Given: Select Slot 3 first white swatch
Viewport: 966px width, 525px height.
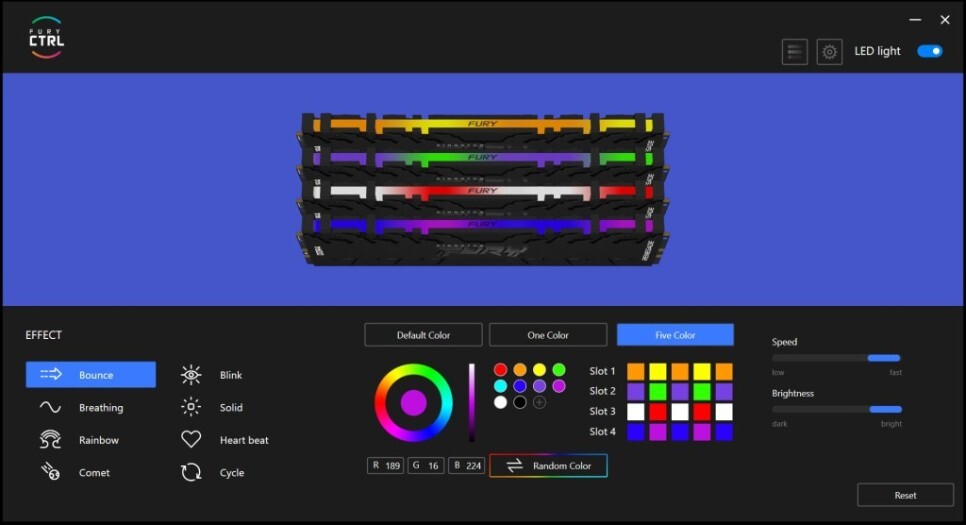Looking at the screenshot, I should click(x=636, y=412).
